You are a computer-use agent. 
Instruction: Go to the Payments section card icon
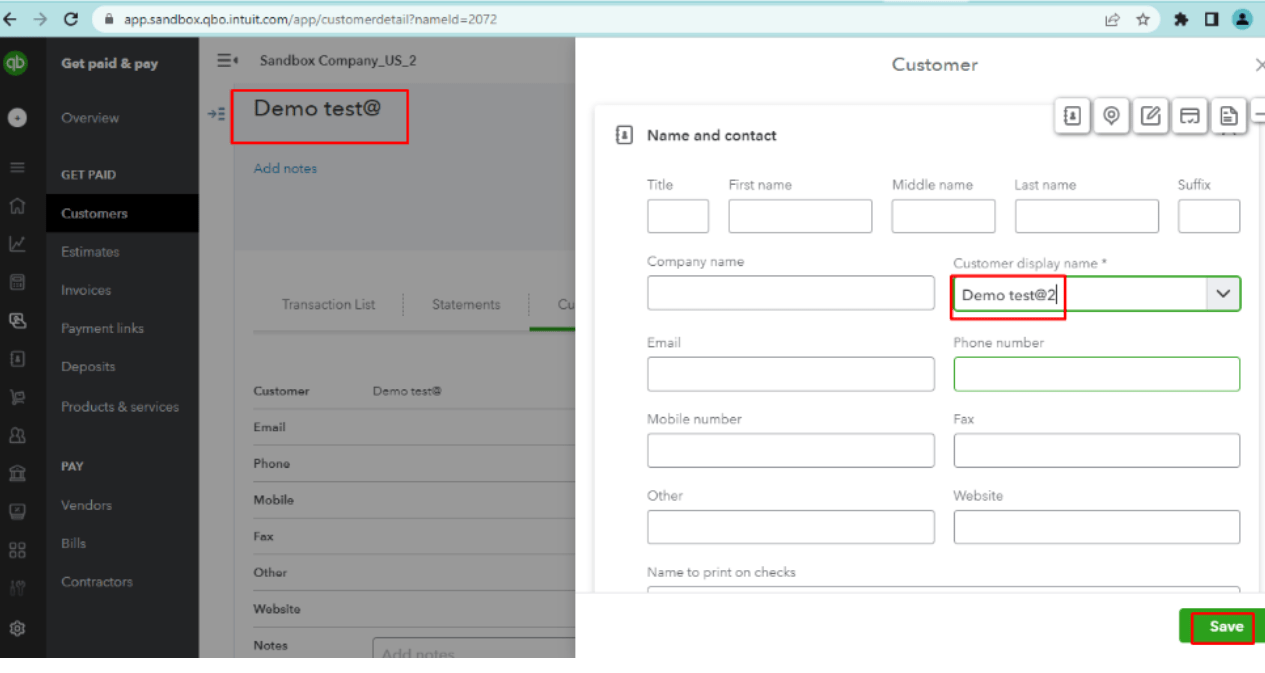(1189, 116)
